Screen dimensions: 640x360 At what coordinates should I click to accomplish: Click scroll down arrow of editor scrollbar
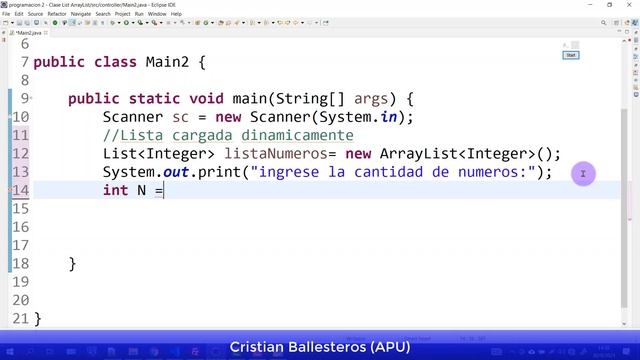624,324
